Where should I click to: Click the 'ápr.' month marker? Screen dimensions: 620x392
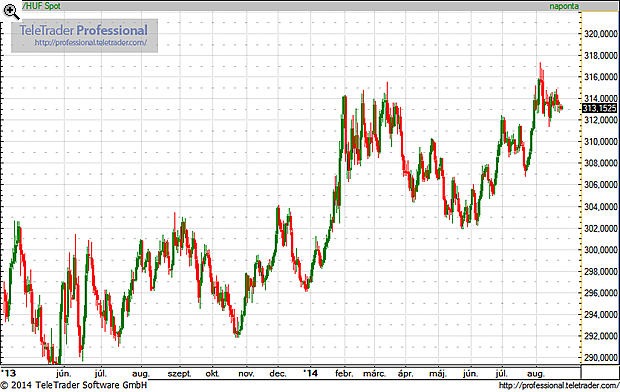click(405, 374)
